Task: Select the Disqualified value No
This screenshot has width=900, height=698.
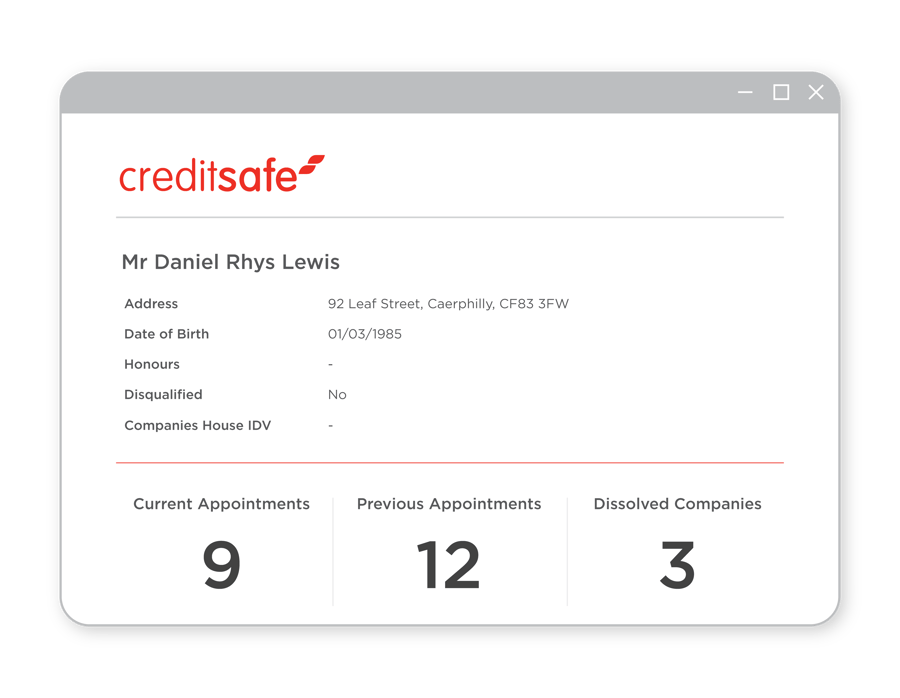Action: pyautogui.click(x=337, y=395)
